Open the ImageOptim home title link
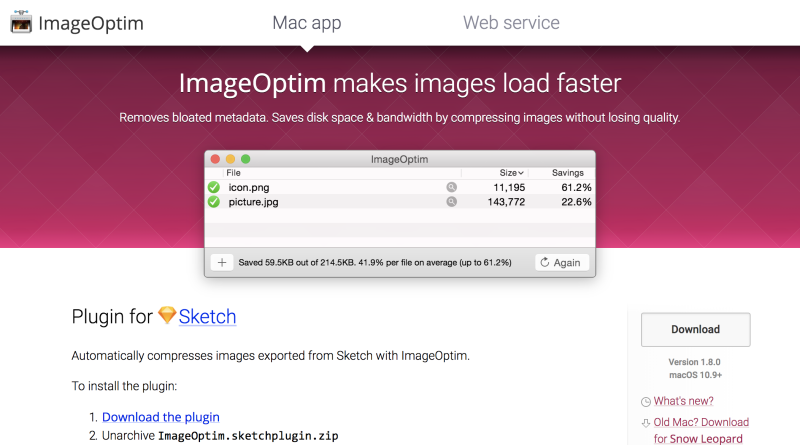800x445 pixels. coord(91,23)
